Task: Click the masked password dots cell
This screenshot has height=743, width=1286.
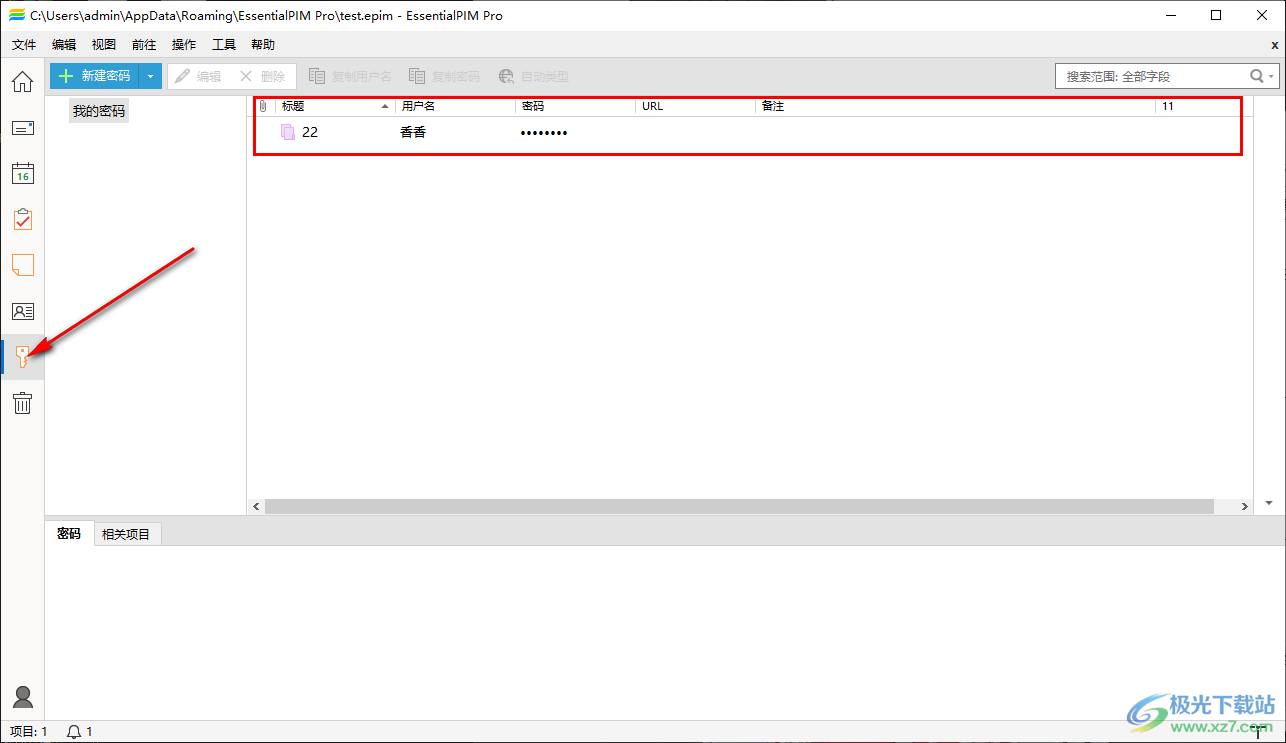Action: [x=544, y=133]
